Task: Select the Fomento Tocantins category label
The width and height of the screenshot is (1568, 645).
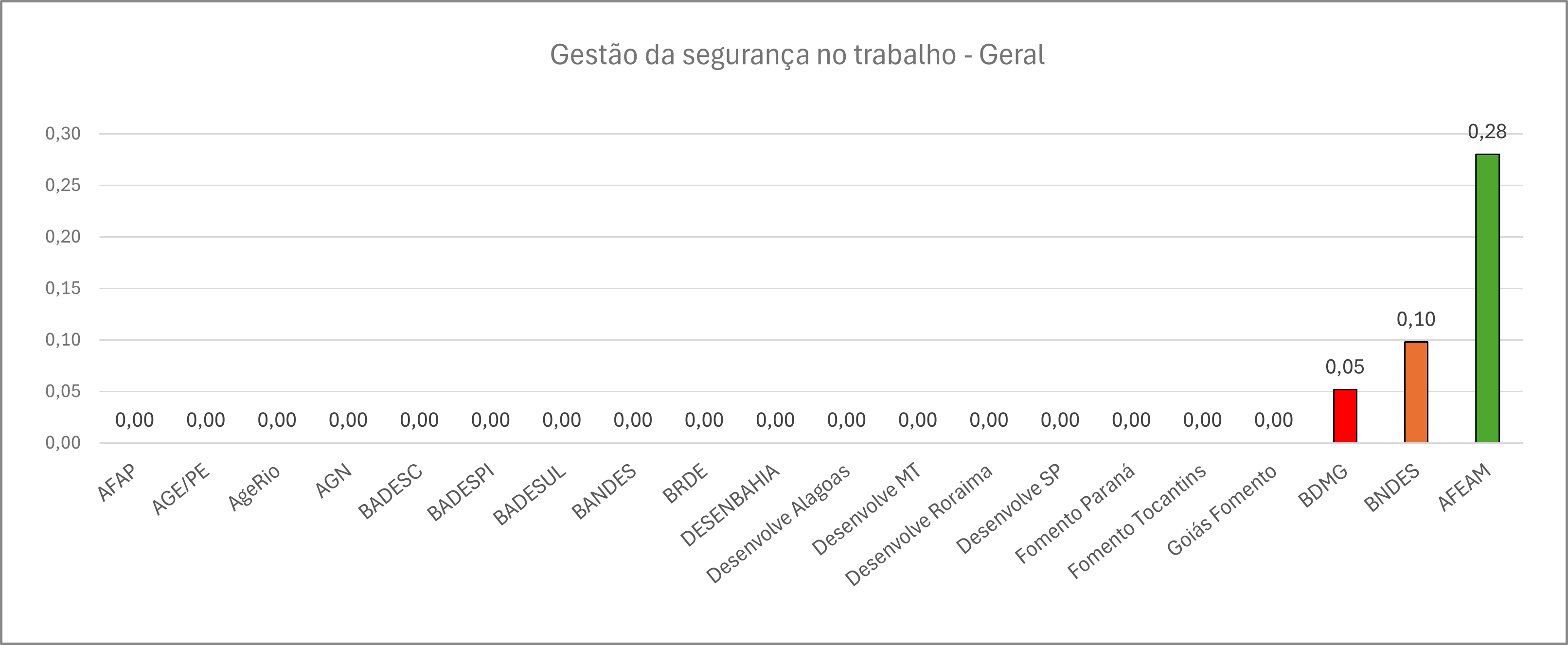Action: tap(1137, 522)
